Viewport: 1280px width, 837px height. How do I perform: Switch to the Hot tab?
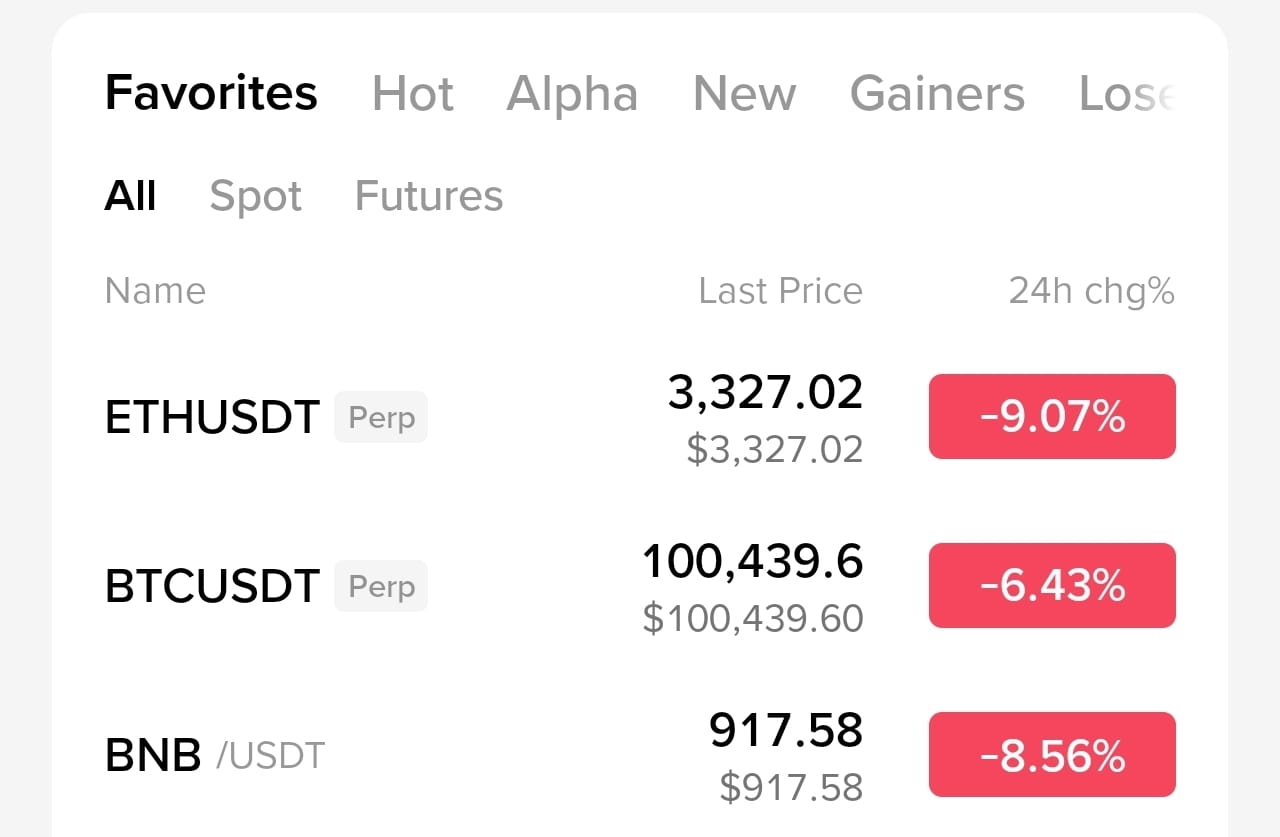[x=412, y=94]
